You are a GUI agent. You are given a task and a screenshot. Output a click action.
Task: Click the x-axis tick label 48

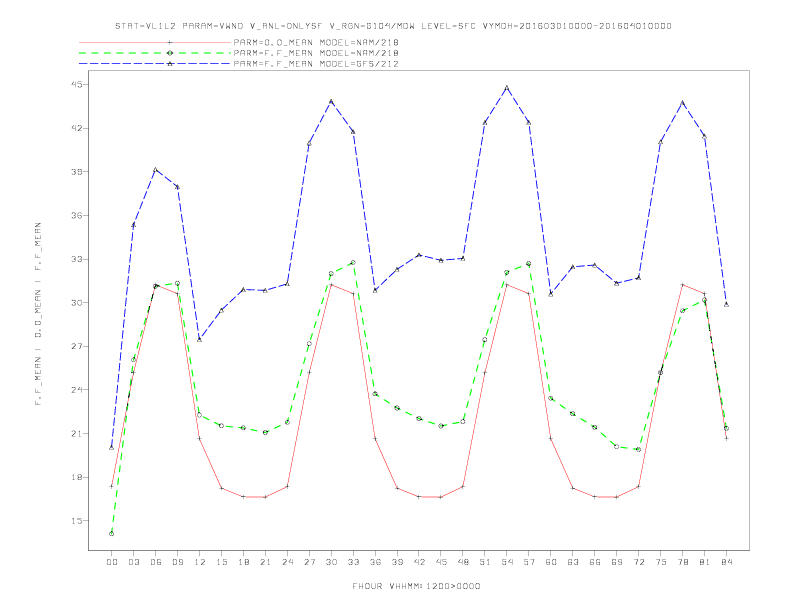tap(463, 562)
